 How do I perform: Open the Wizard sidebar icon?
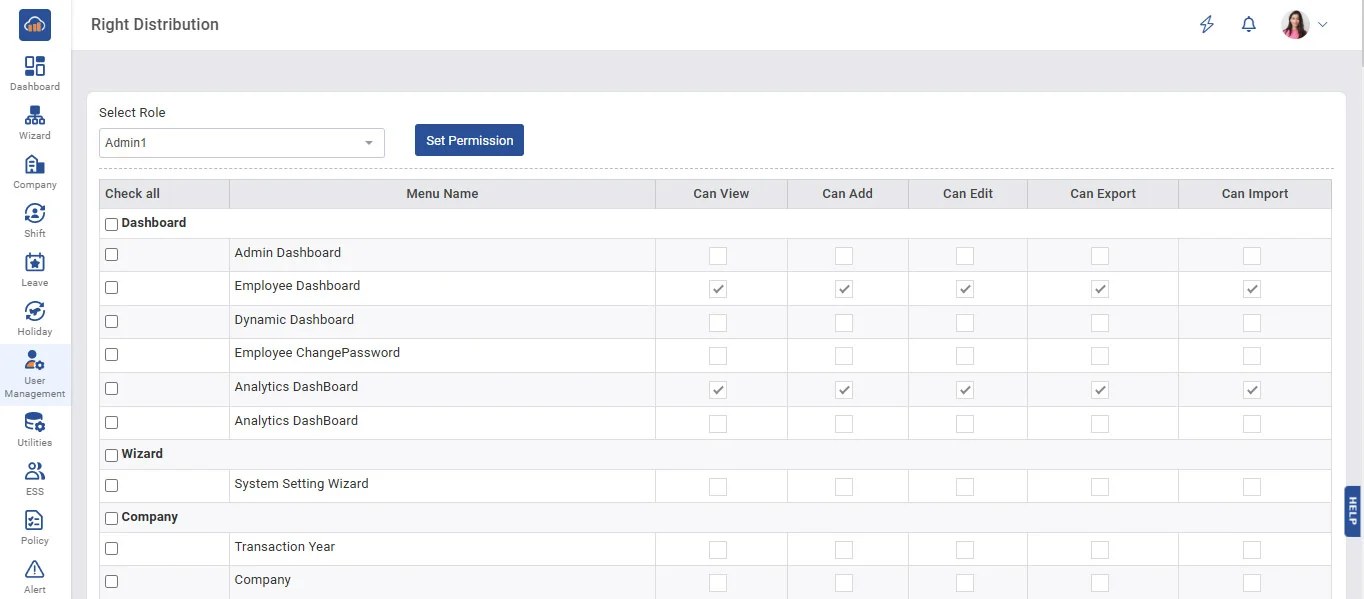pos(35,116)
